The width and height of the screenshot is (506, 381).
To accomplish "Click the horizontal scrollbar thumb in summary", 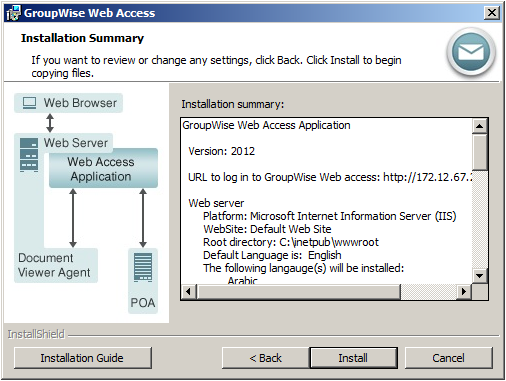I will pos(298,291).
